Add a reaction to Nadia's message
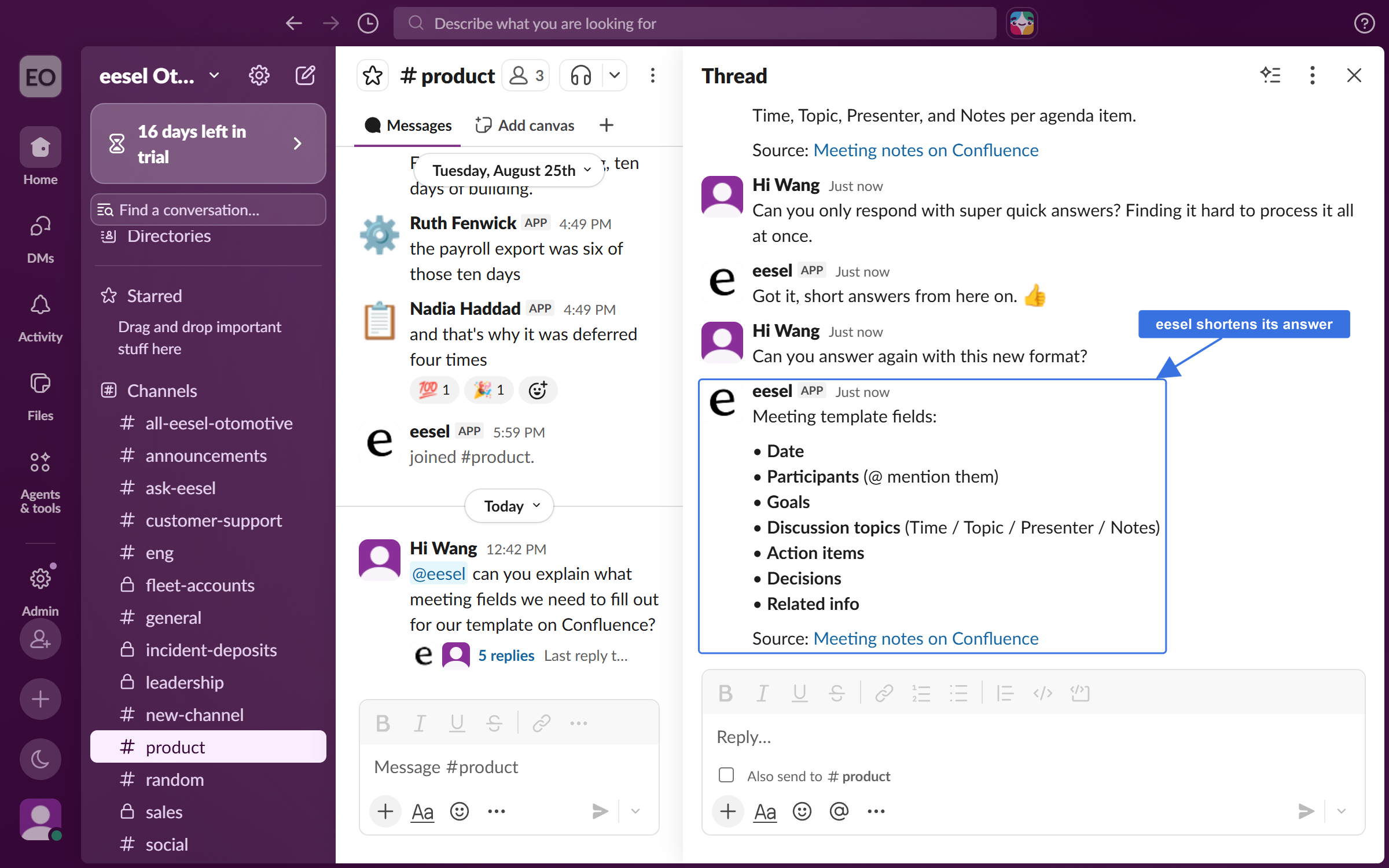The width and height of the screenshot is (1389, 868). pyautogui.click(x=538, y=390)
